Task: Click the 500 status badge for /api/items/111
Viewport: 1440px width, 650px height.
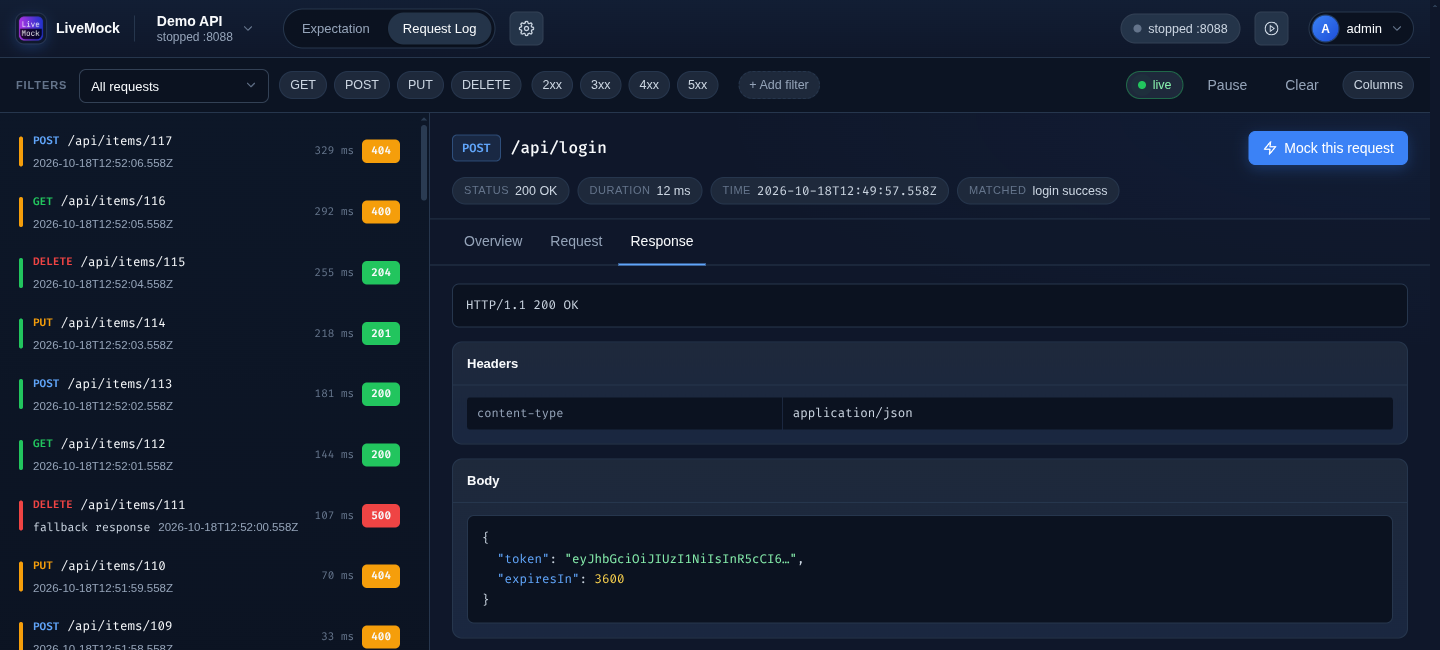Action: point(381,515)
